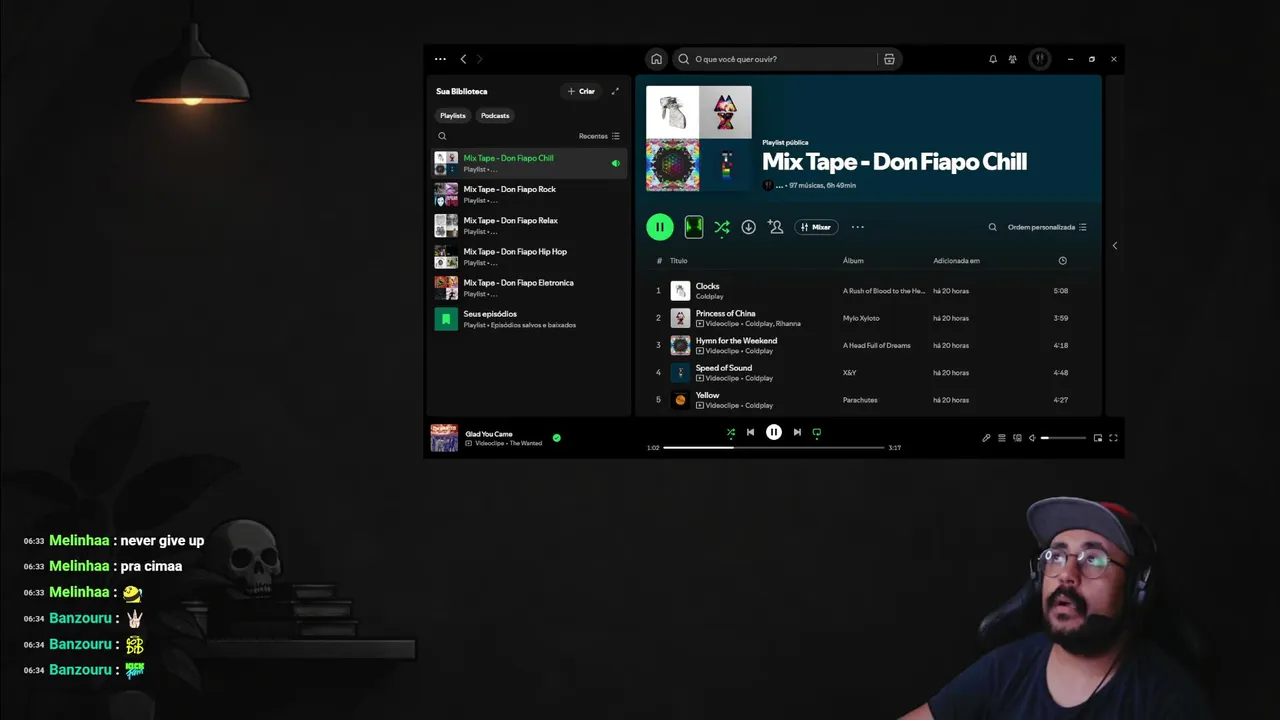Open Mix Tape - Don Fiapo Eletronica playlist
This screenshot has height=720, width=1280.
(530, 287)
